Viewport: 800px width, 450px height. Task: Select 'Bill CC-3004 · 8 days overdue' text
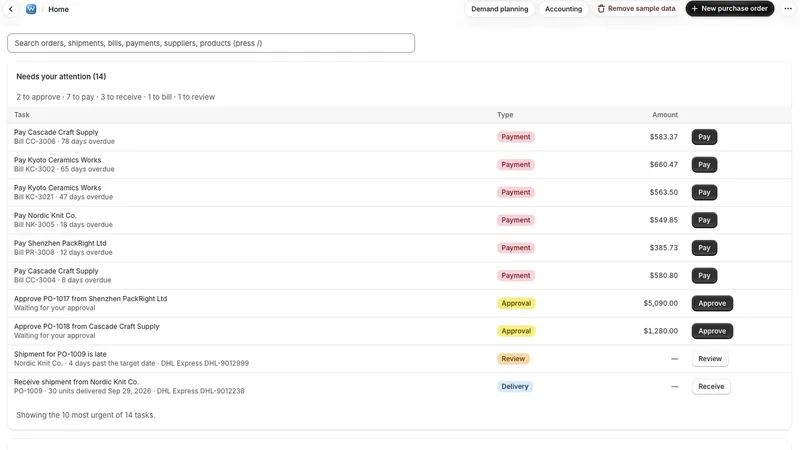click(x=62, y=280)
